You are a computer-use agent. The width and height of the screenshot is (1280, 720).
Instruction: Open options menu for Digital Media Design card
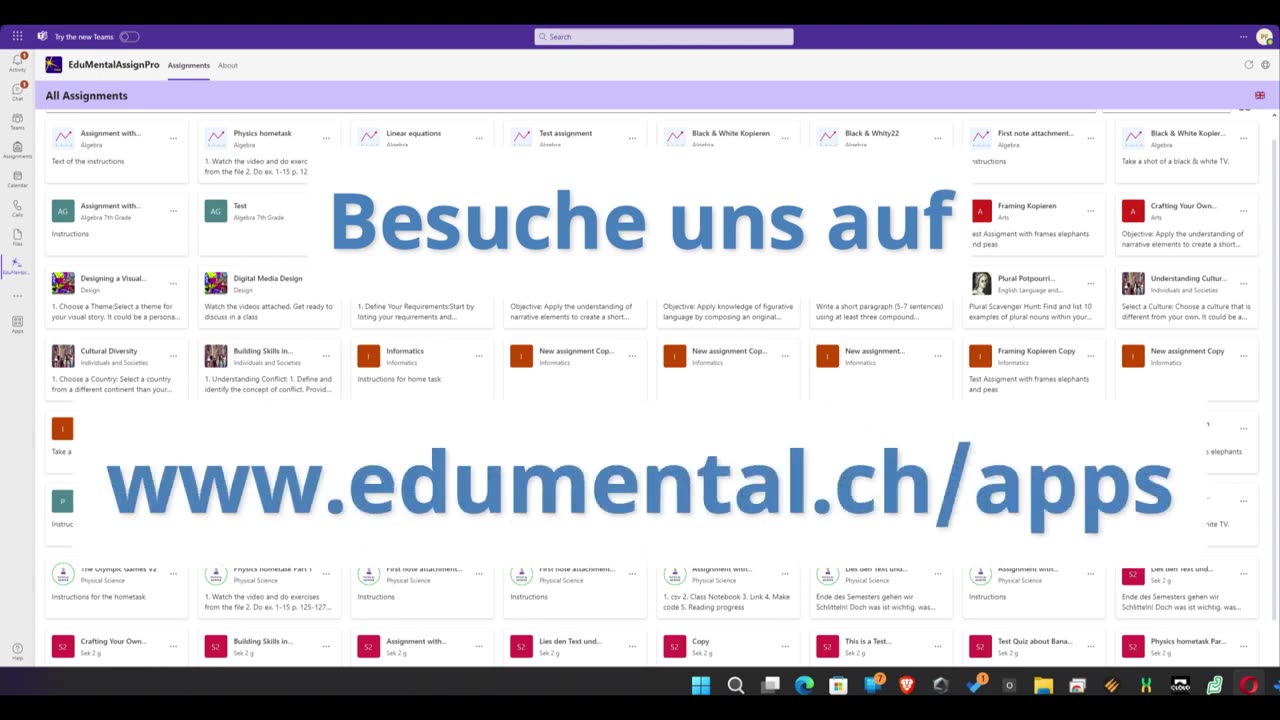[326, 284]
